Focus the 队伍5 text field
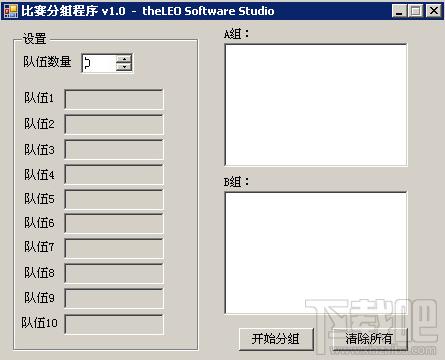The image size is (445, 360). (114, 199)
